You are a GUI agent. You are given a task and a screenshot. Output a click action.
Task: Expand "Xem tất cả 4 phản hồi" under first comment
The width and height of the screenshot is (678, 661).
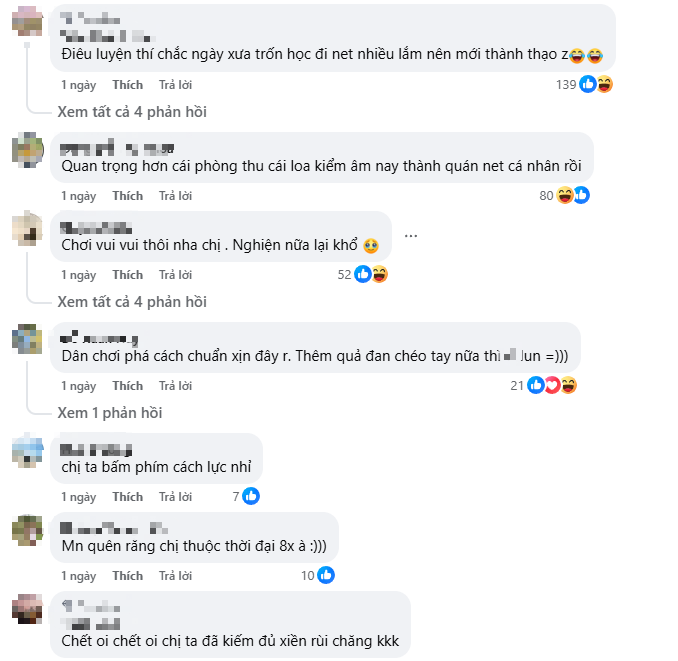(132, 112)
